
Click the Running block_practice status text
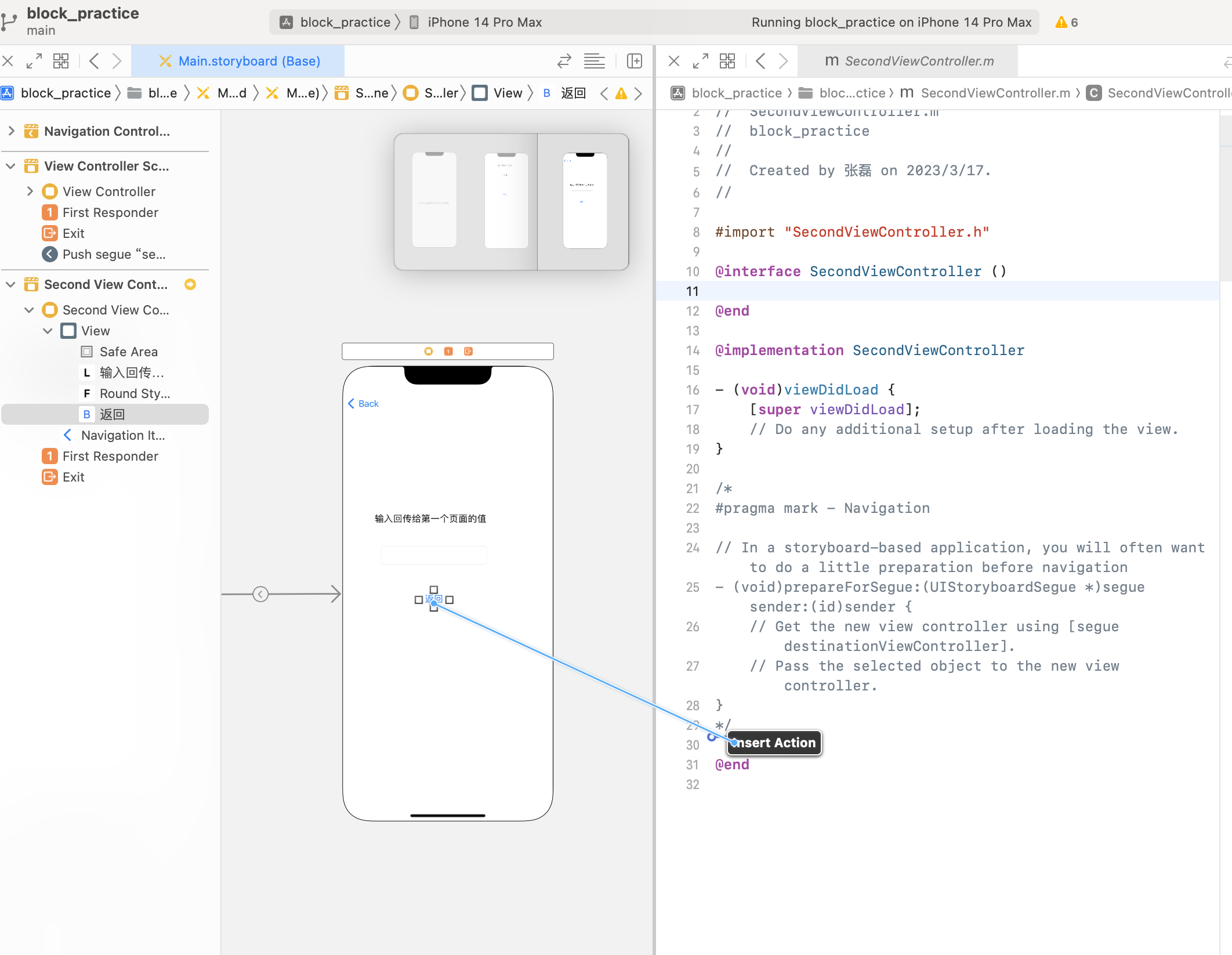pyautogui.click(x=892, y=22)
